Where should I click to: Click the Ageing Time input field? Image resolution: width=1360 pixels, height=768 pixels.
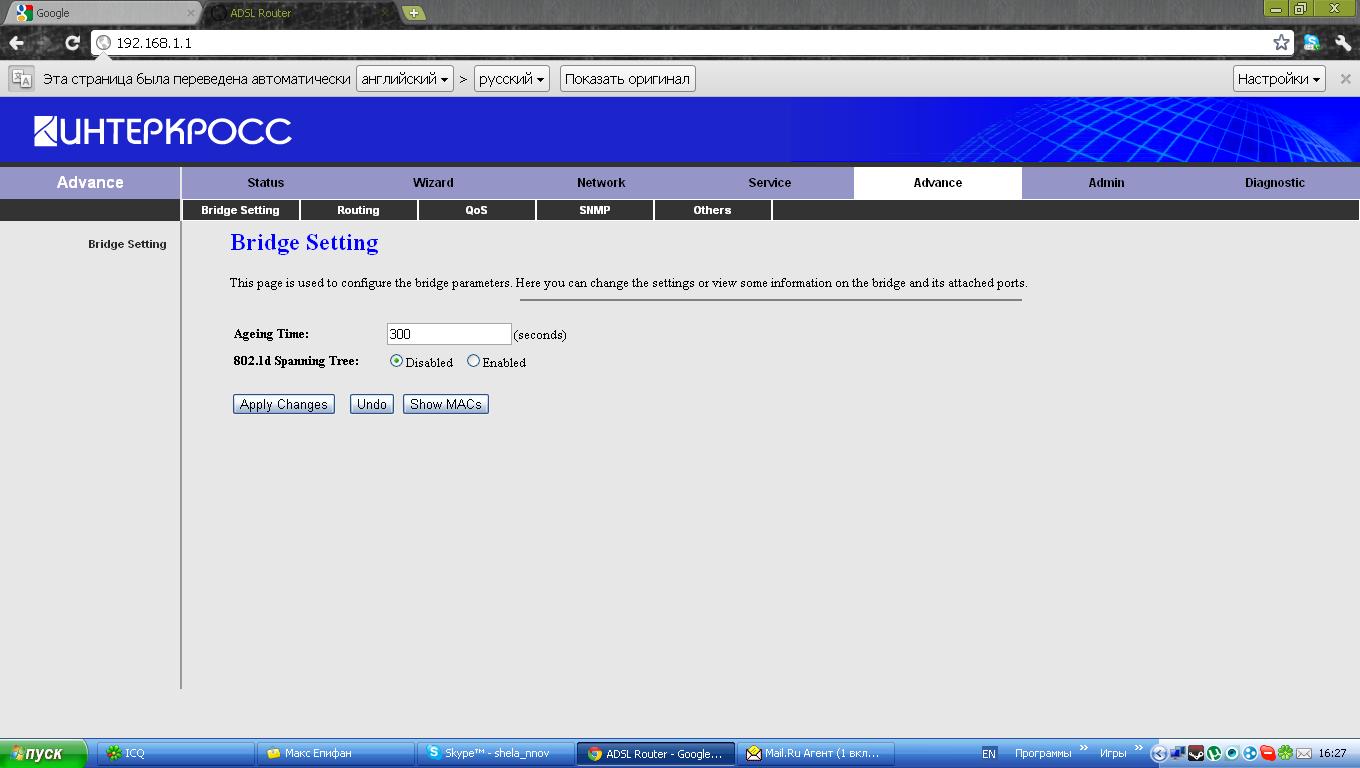(x=448, y=334)
